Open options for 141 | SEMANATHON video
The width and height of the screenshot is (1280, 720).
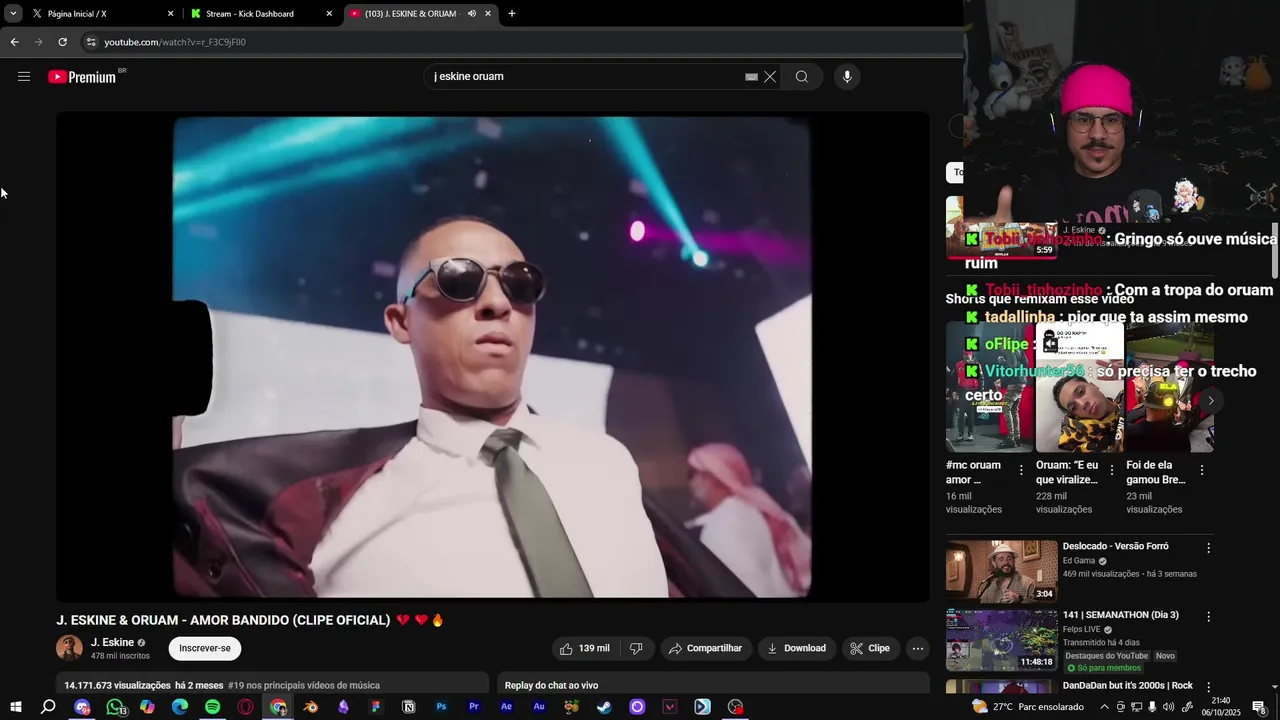pyautogui.click(x=1208, y=617)
